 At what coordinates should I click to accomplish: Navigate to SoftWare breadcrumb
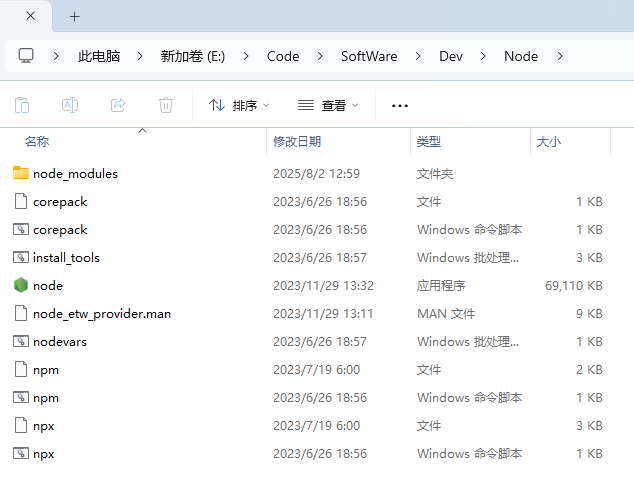tap(369, 56)
